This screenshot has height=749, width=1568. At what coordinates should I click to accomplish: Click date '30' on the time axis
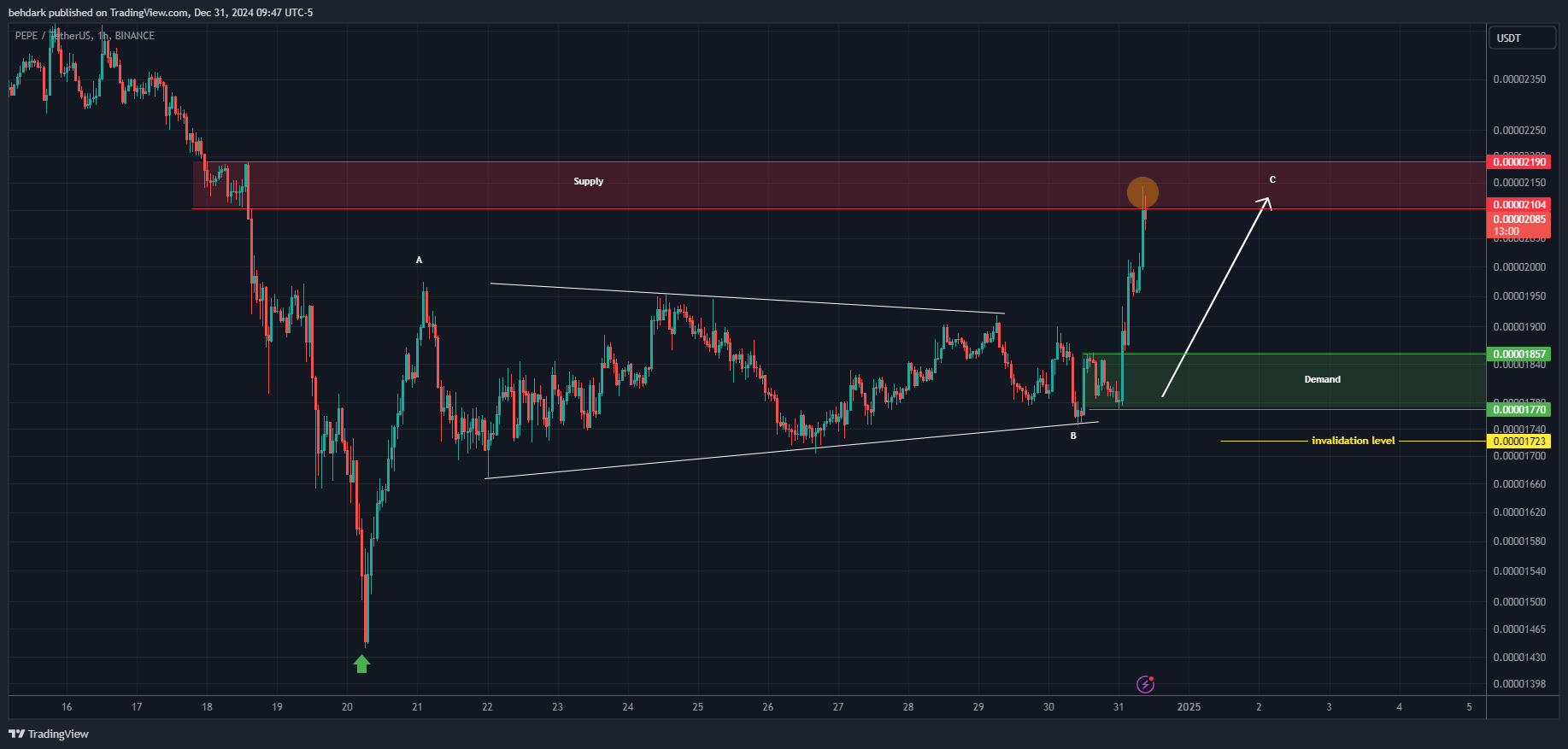coord(1048,707)
